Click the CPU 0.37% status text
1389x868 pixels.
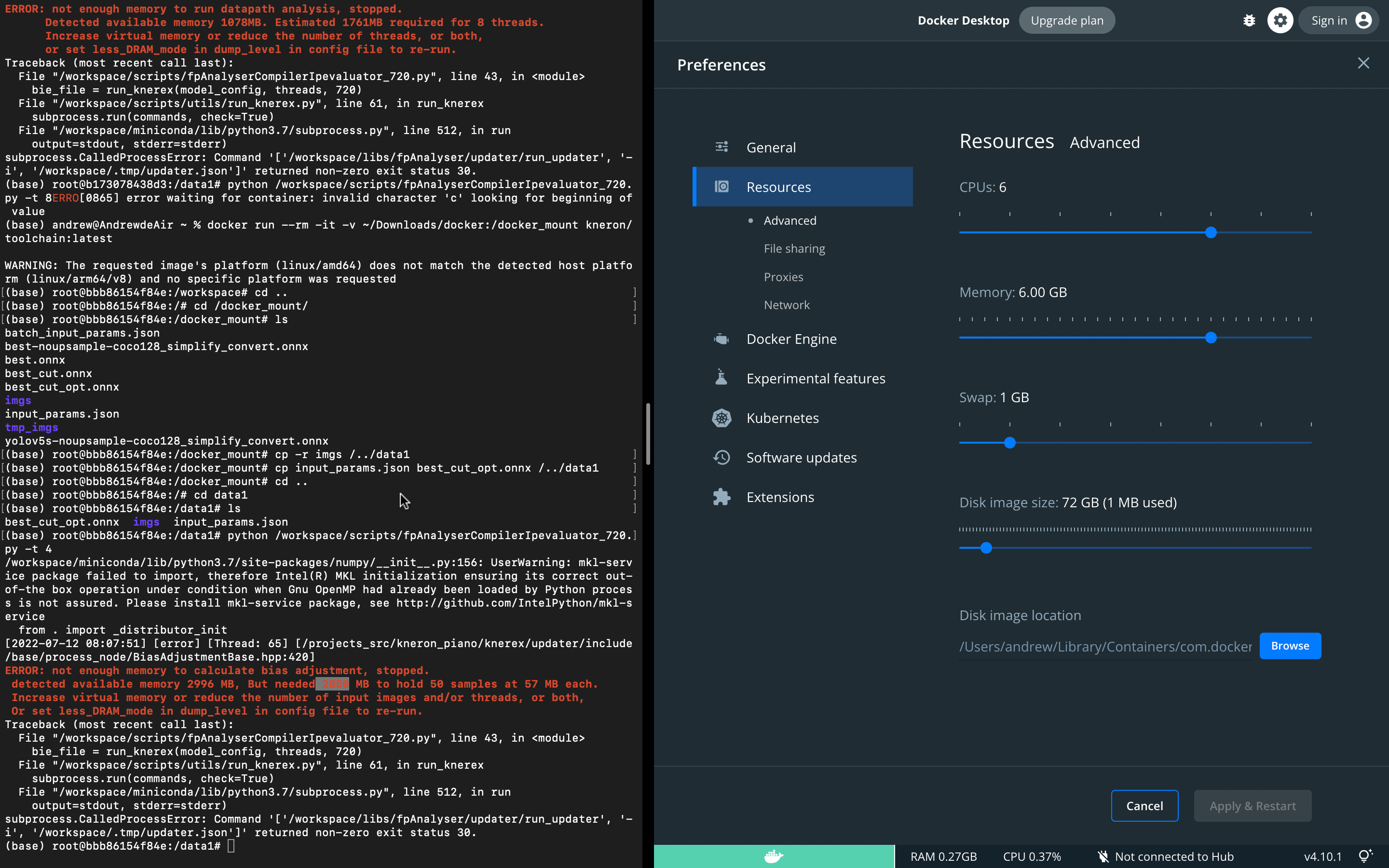(x=1032, y=856)
